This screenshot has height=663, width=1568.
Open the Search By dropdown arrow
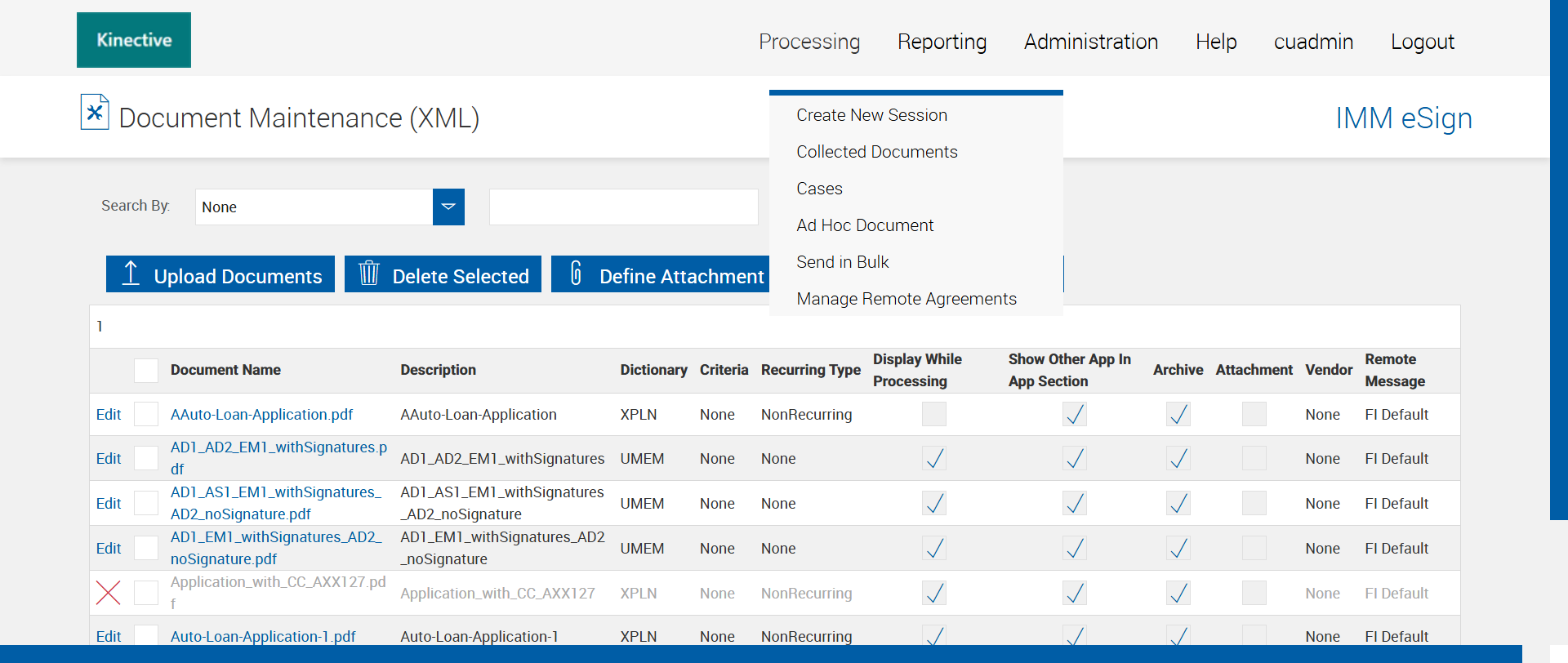(x=448, y=207)
